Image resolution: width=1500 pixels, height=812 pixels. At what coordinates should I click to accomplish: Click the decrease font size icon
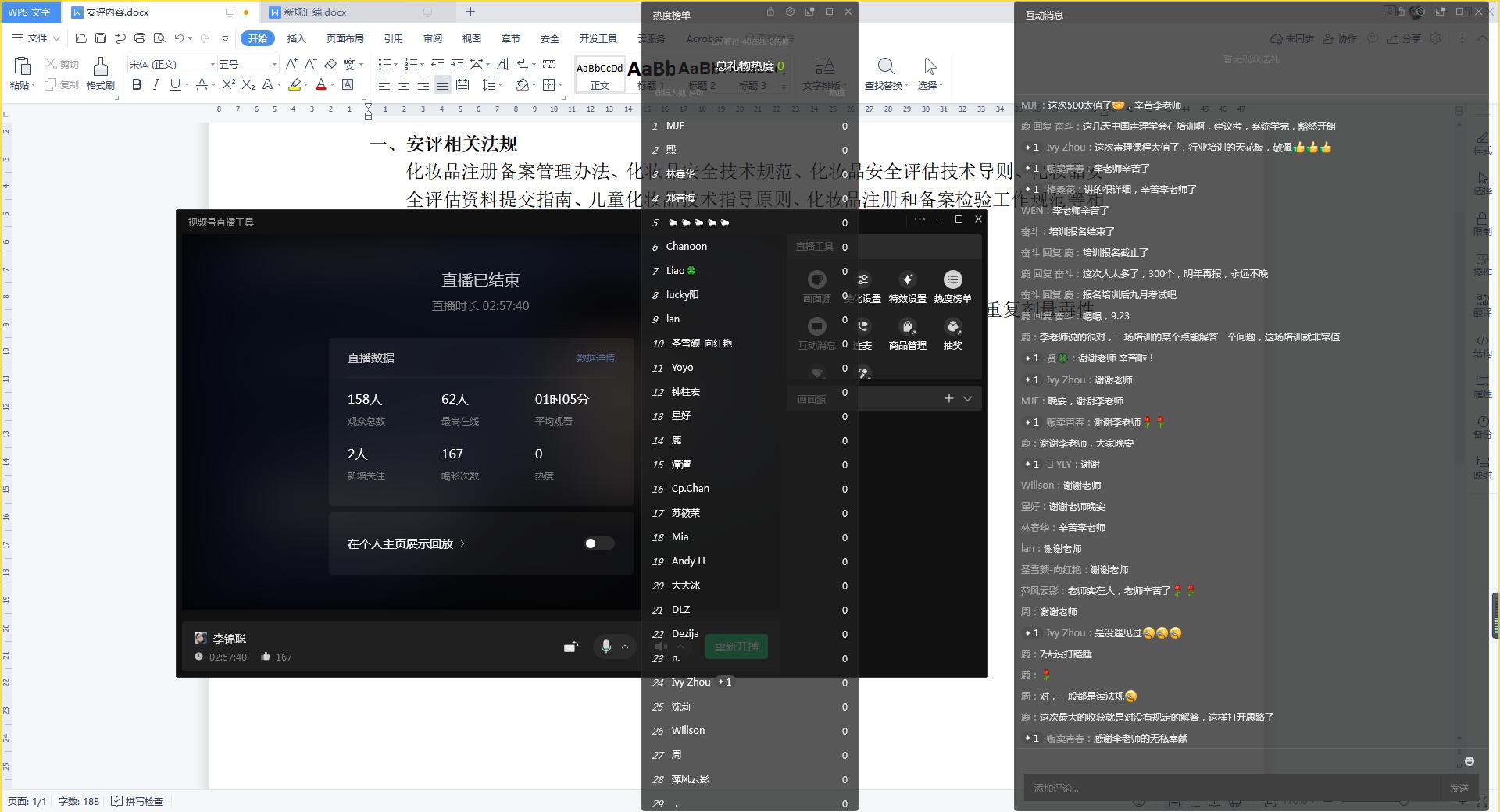pos(309,64)
